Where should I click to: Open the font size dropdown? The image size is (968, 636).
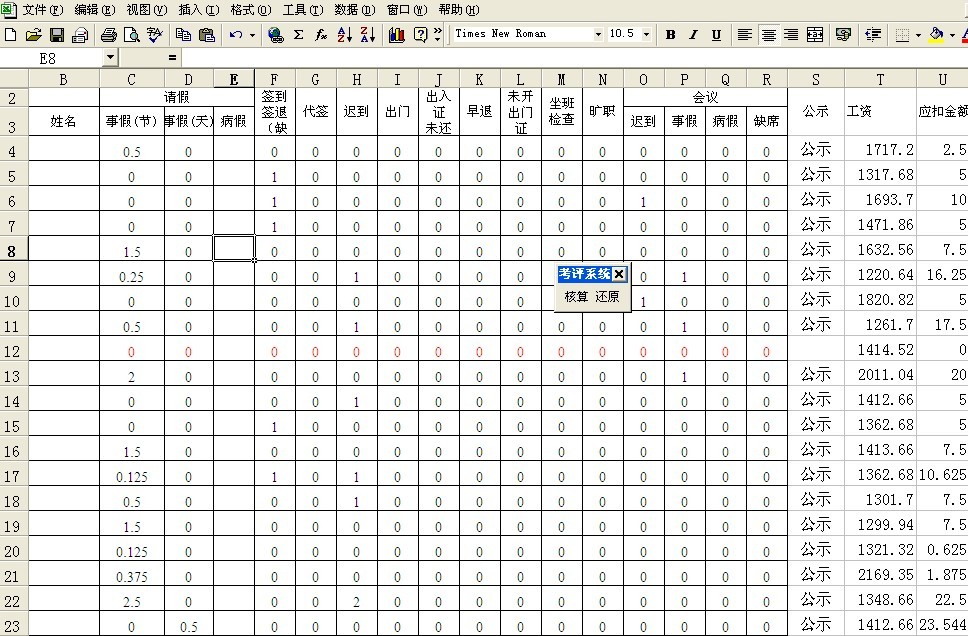646,33
